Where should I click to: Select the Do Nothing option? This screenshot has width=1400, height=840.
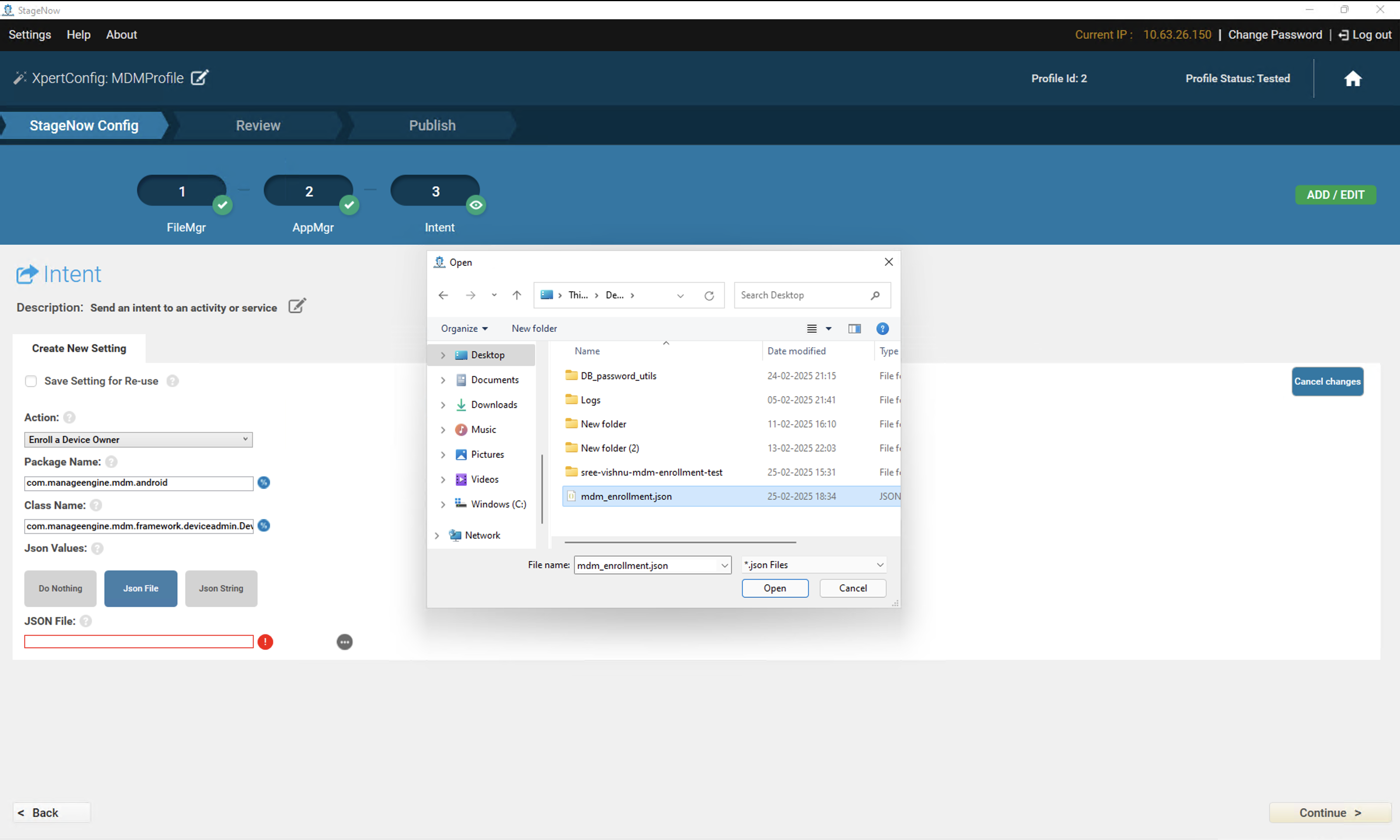pyautogui.click(x=60, y=589)
